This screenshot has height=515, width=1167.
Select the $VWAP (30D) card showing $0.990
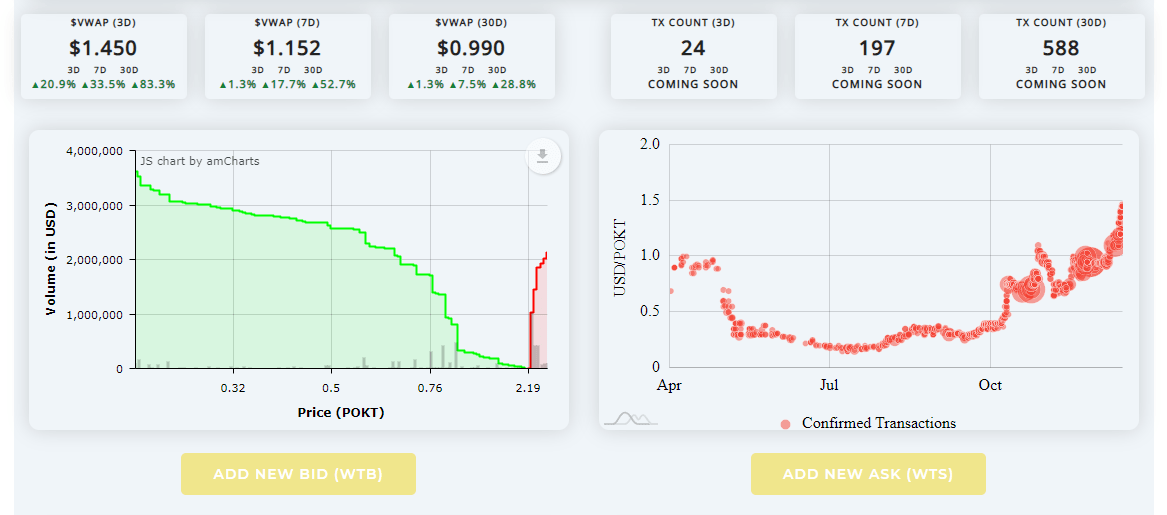[471, 57]
